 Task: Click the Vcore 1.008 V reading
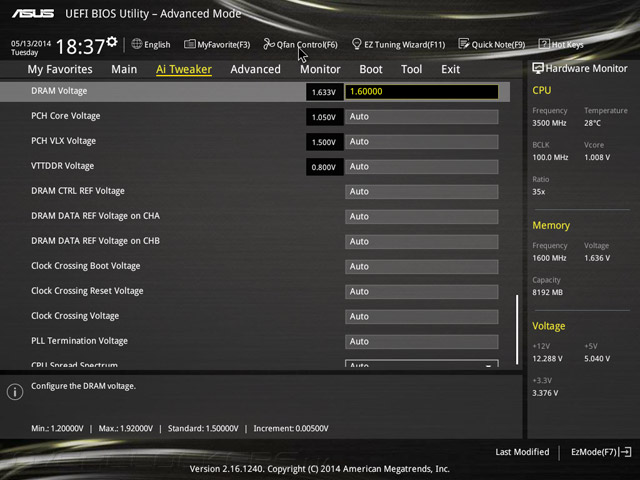coord(597,157)
